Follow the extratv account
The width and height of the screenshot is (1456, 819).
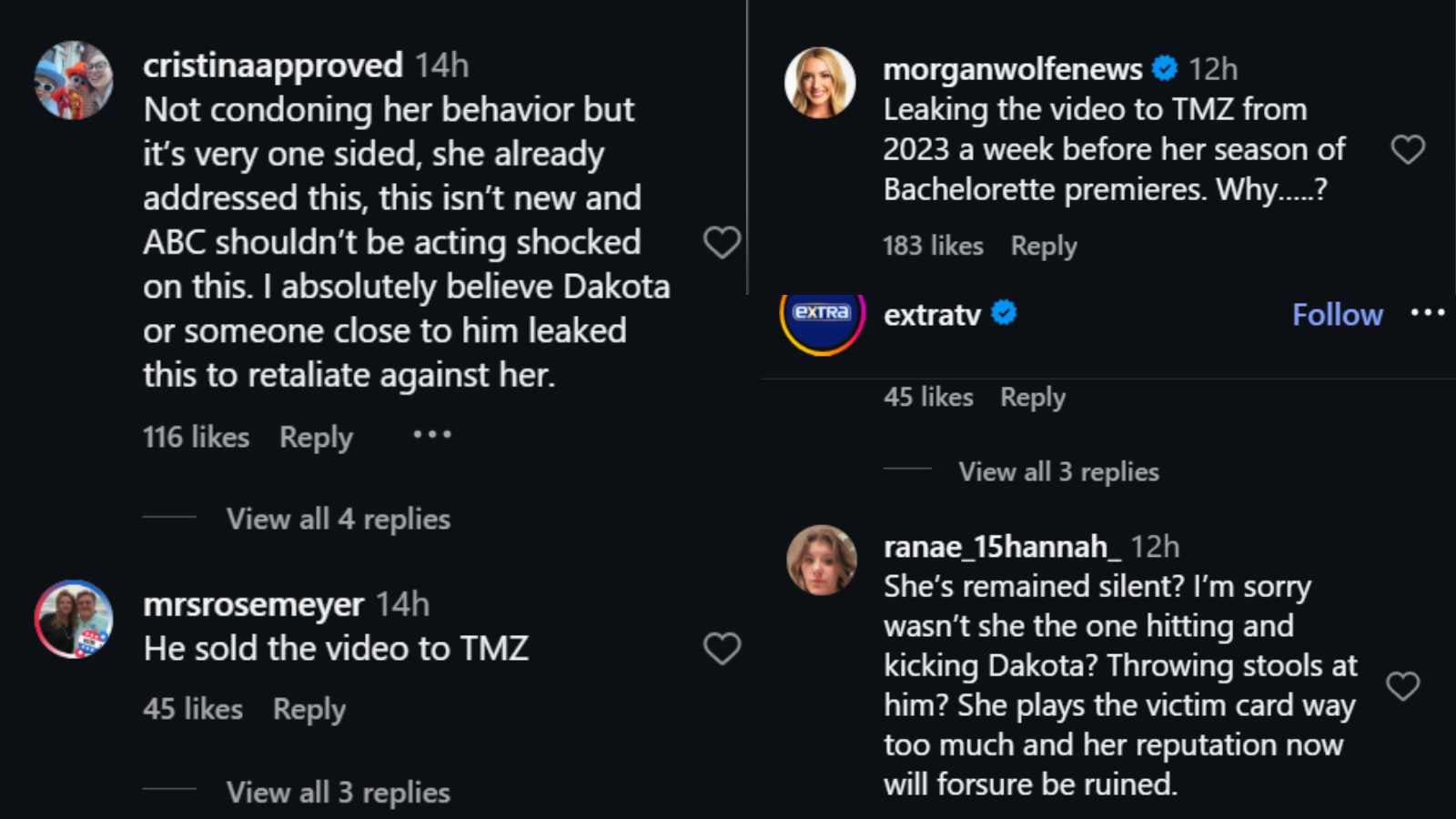(1337, 315)
